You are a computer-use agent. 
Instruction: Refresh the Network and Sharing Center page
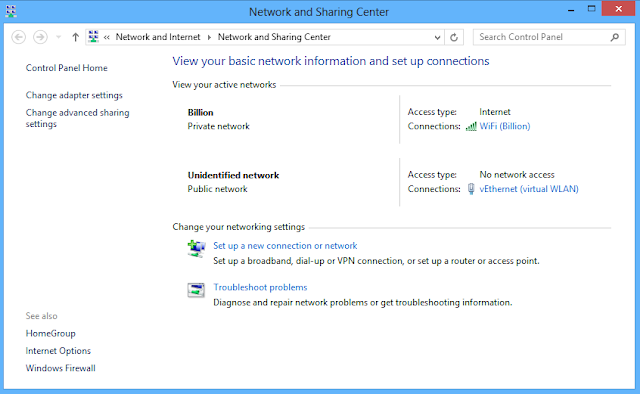[453, 38]
